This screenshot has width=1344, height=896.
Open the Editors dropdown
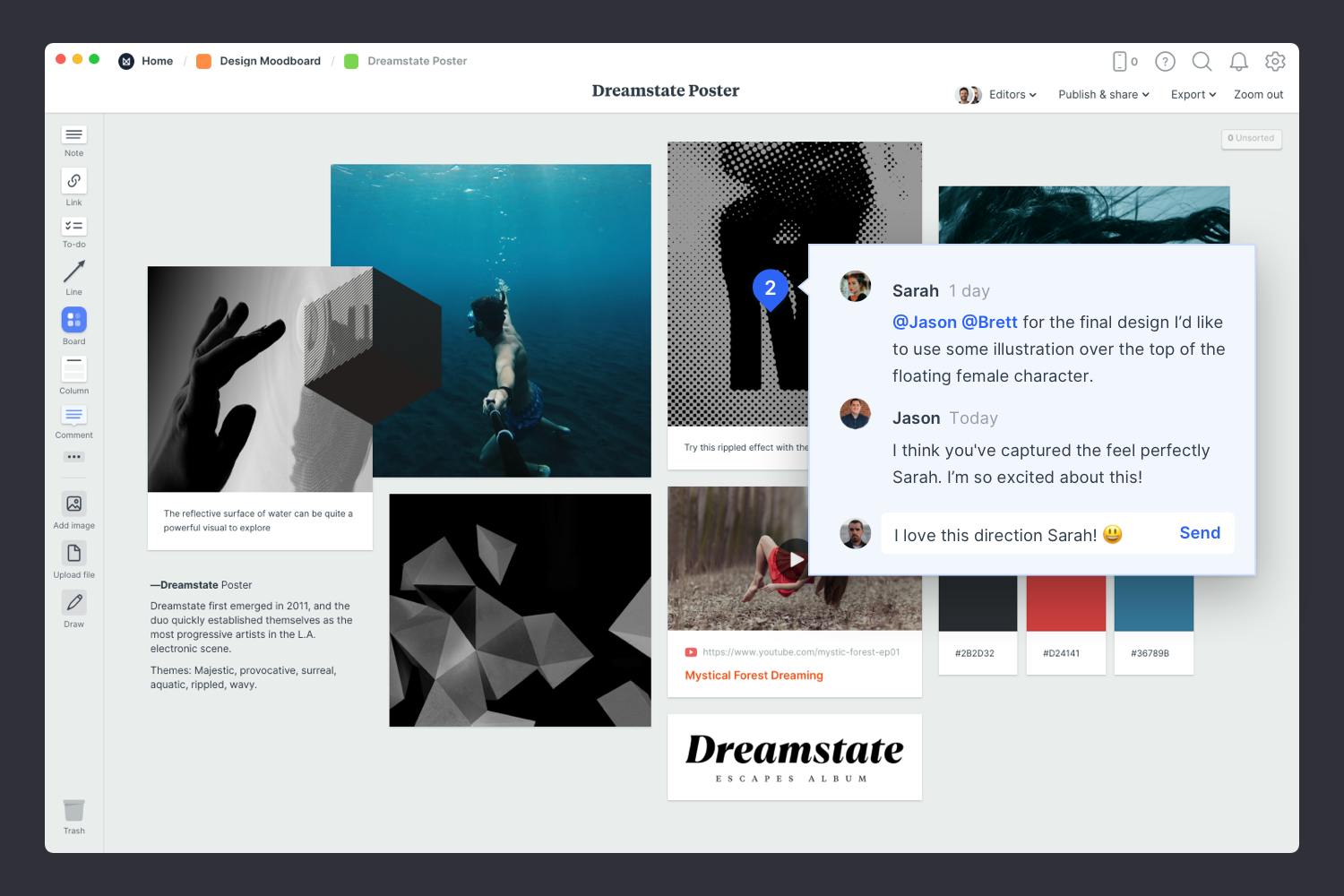click(x=1011, y=94)
